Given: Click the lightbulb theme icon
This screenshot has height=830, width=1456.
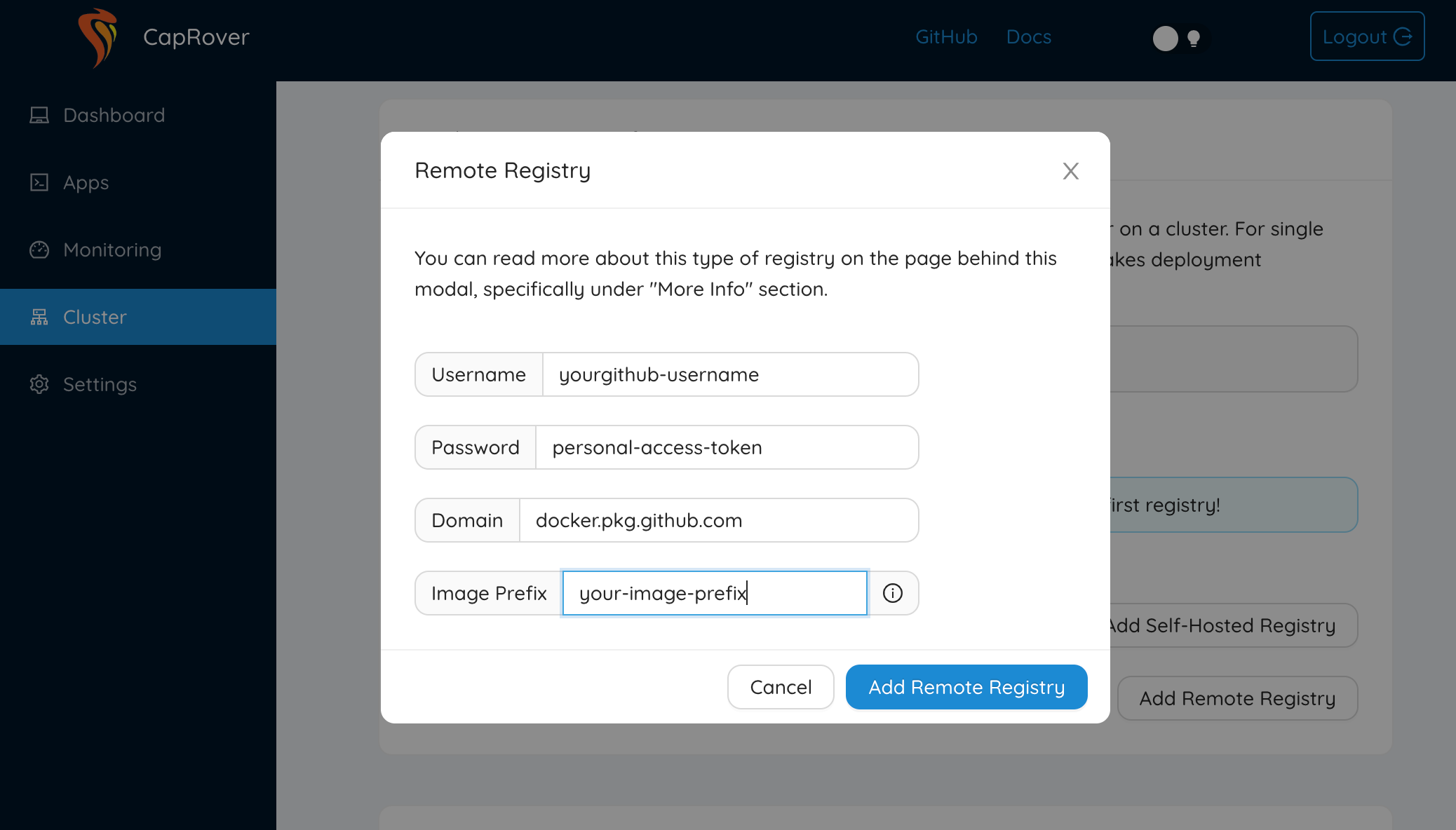Looking at the screenshot, I should [x=1194, y=38].
